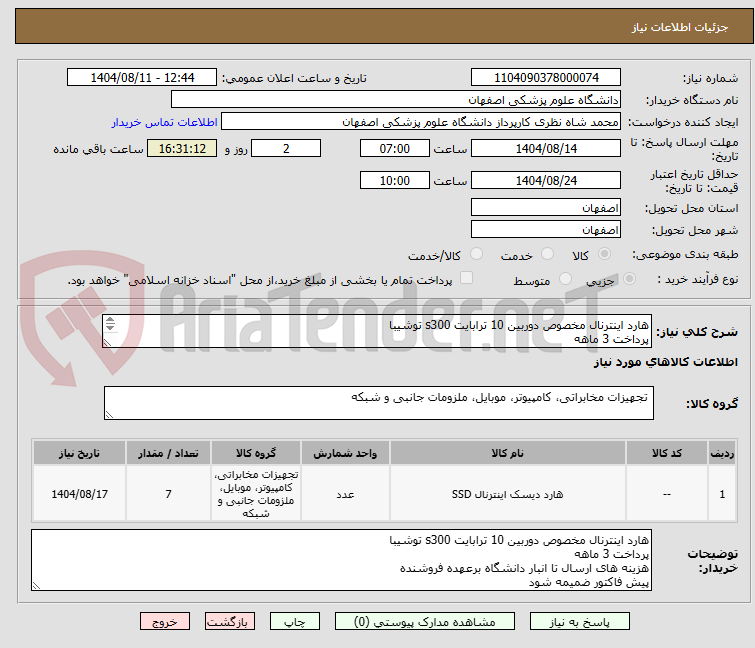Viewport: 755px width, 648px height.
Task: Click the شماره نیاز number field
Action: pos(546,78)
